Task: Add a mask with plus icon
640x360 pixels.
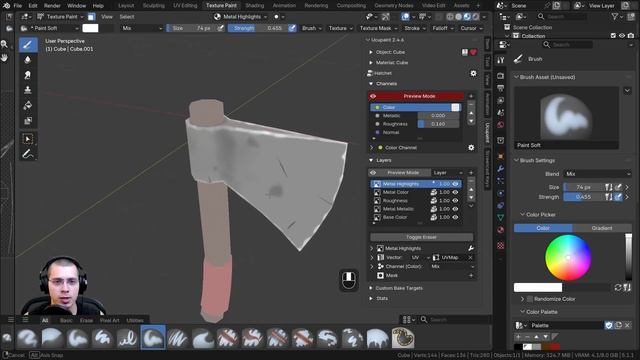Action: (471, 276)
